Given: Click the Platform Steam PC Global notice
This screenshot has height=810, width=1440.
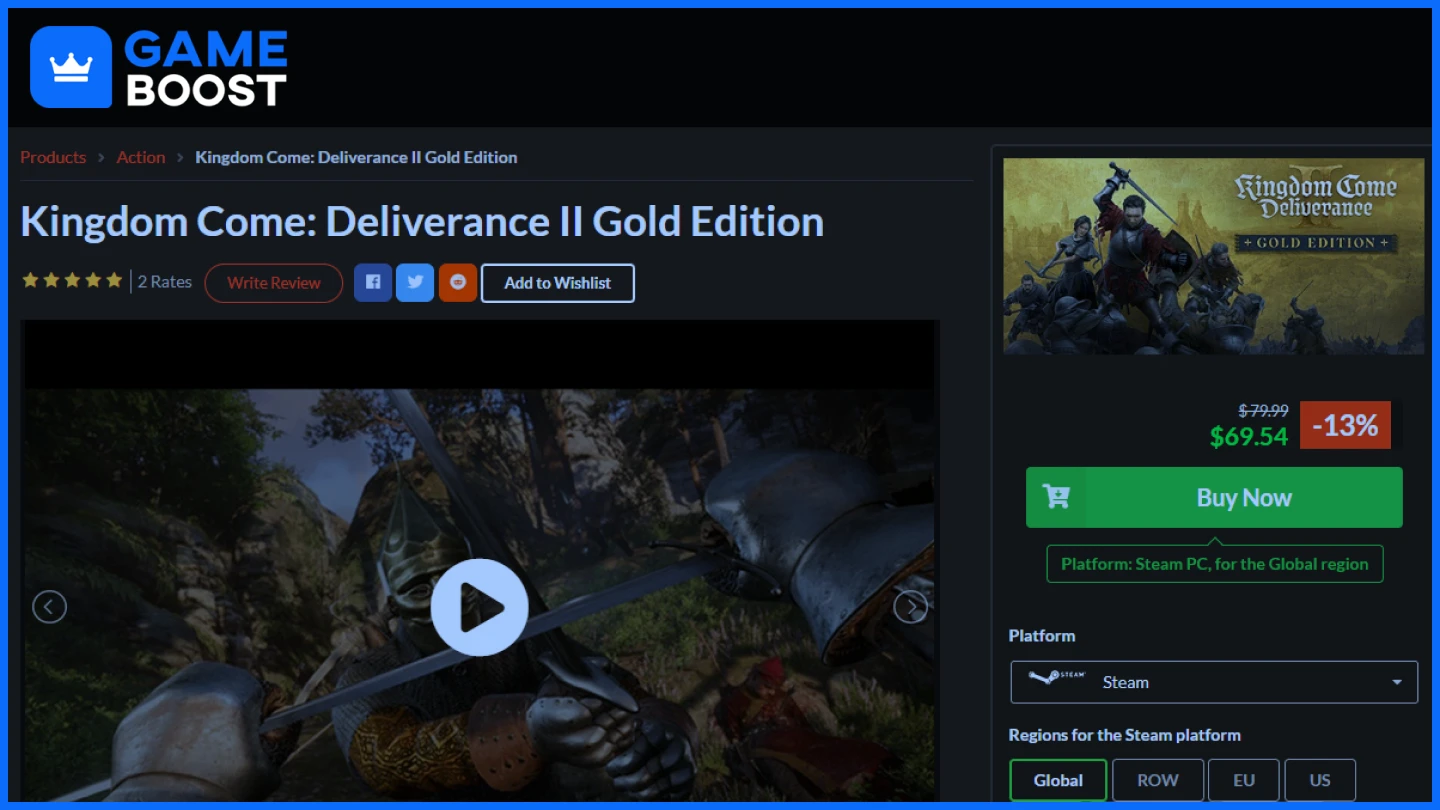Looking at the screenshot, I should pyautogui.click(x=1215, y=564).
